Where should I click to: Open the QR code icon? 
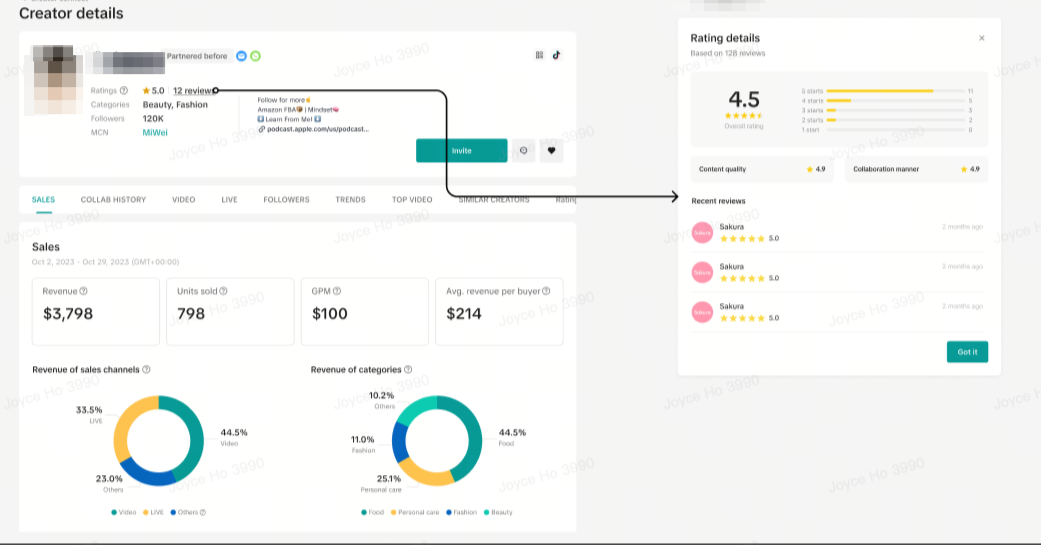click(540, 56)
